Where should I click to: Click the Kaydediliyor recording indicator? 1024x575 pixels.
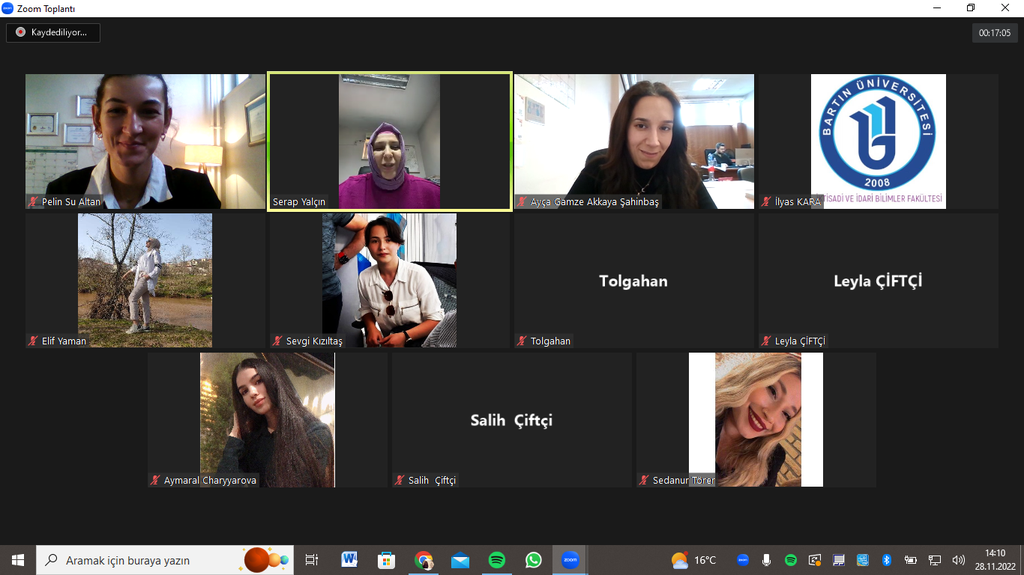[x=53, y=32]
